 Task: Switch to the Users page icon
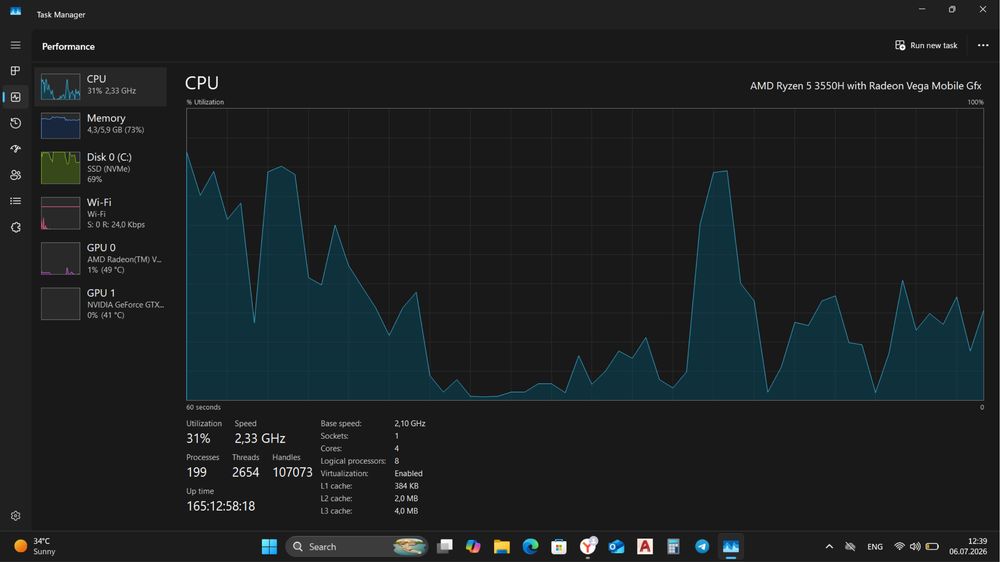[15, 175]
